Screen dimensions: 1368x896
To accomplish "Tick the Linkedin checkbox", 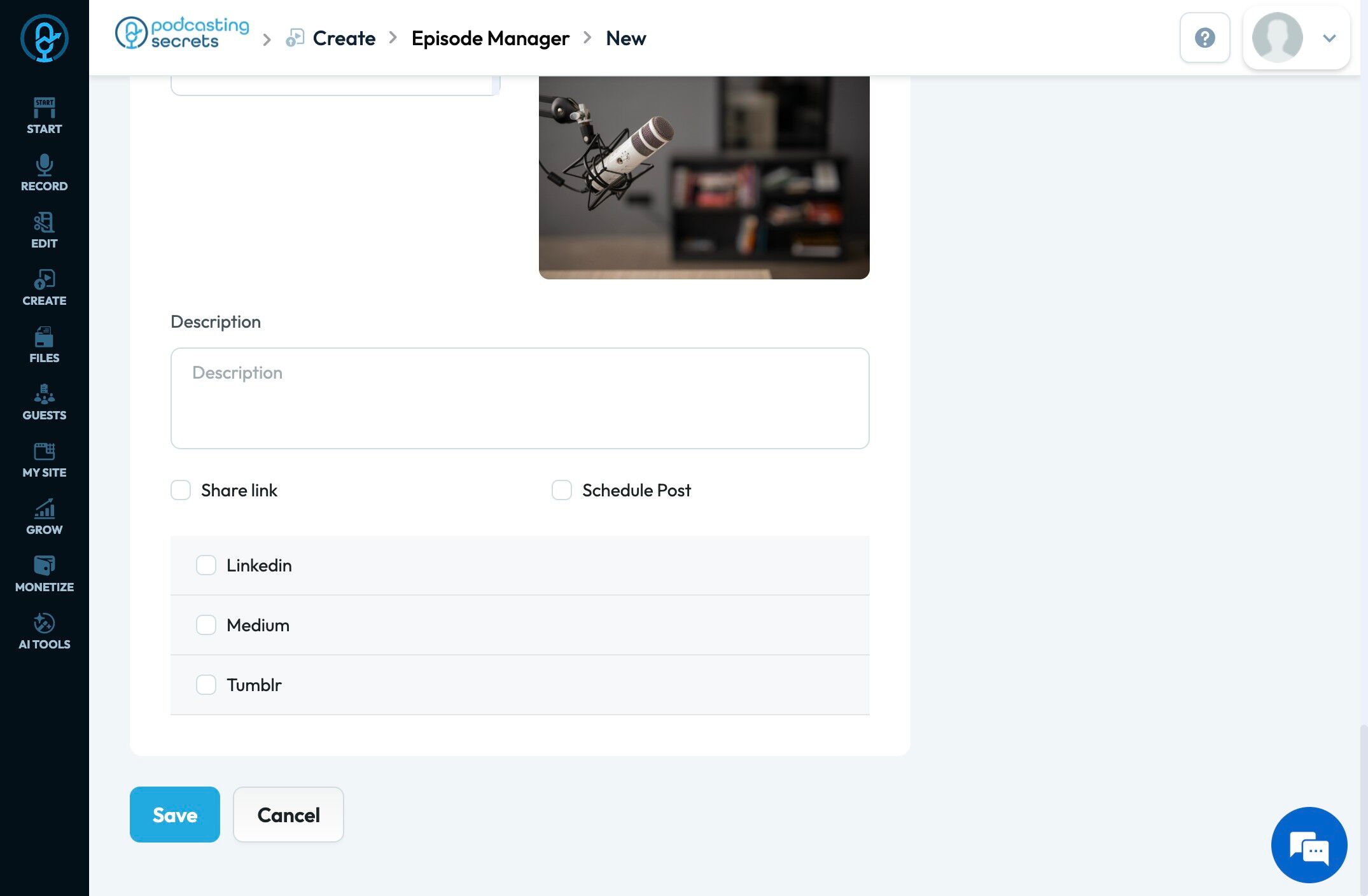I will click(x=206, y=565).
